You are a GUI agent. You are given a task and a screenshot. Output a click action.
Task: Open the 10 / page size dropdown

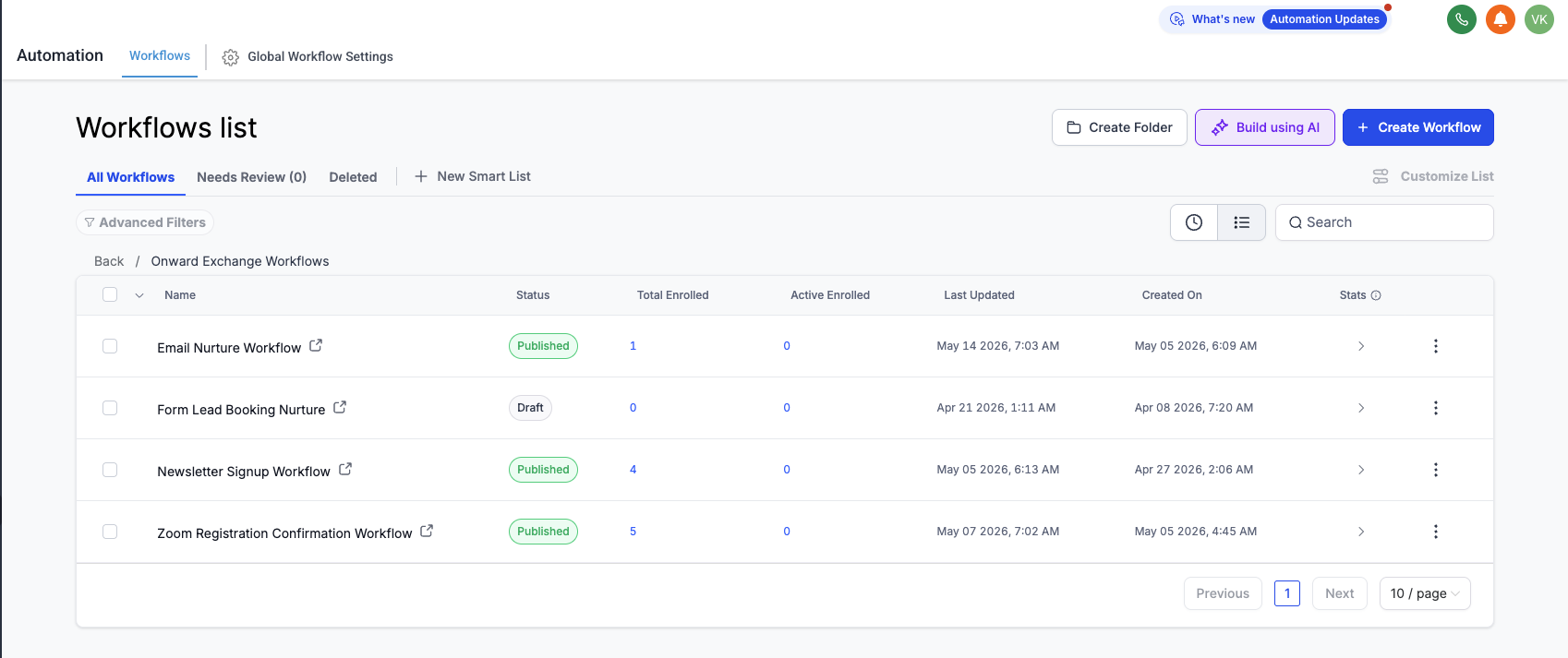pyautogui.click(x=1425, y=593)
